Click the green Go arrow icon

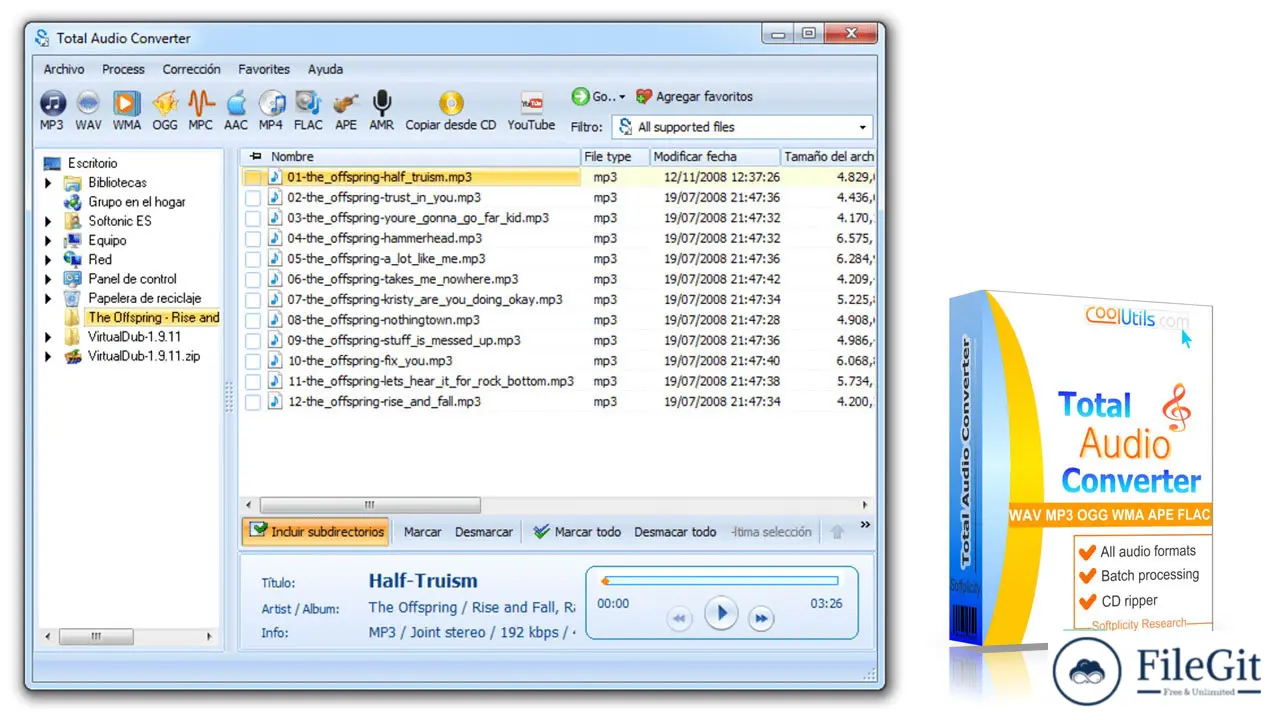[580, 97]
